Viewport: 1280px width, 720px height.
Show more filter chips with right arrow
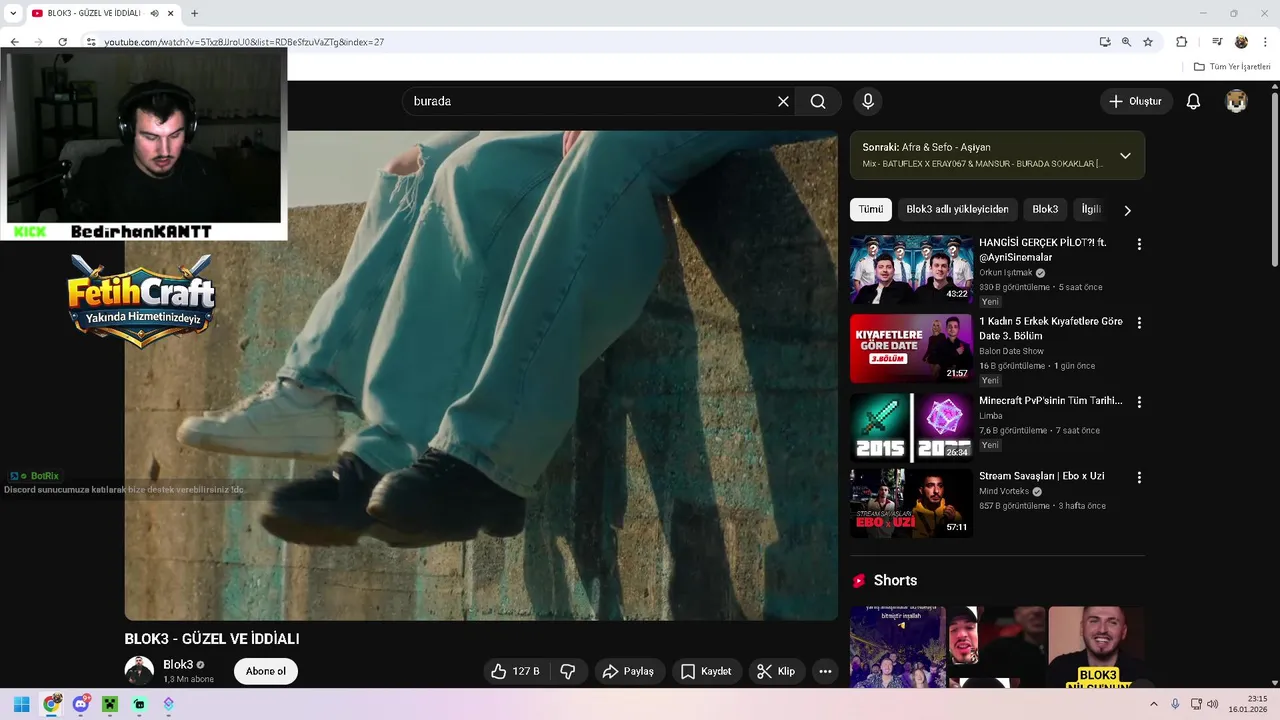[1127, 210]
